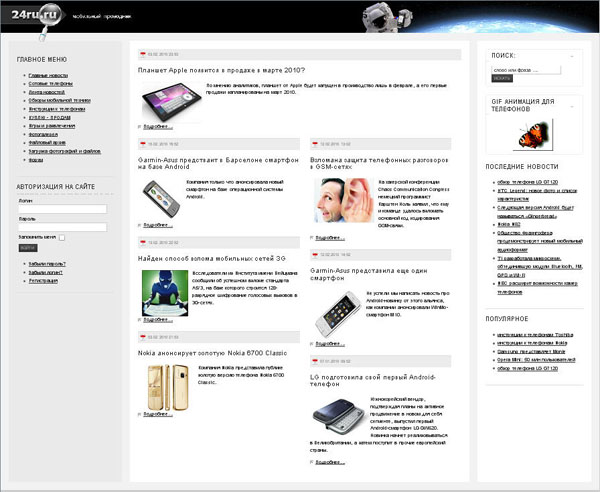Open 'Samsung представляет Monte' popular link
Image resolution: width=600 pixels, height=492 pixels.
coord(531,352)
